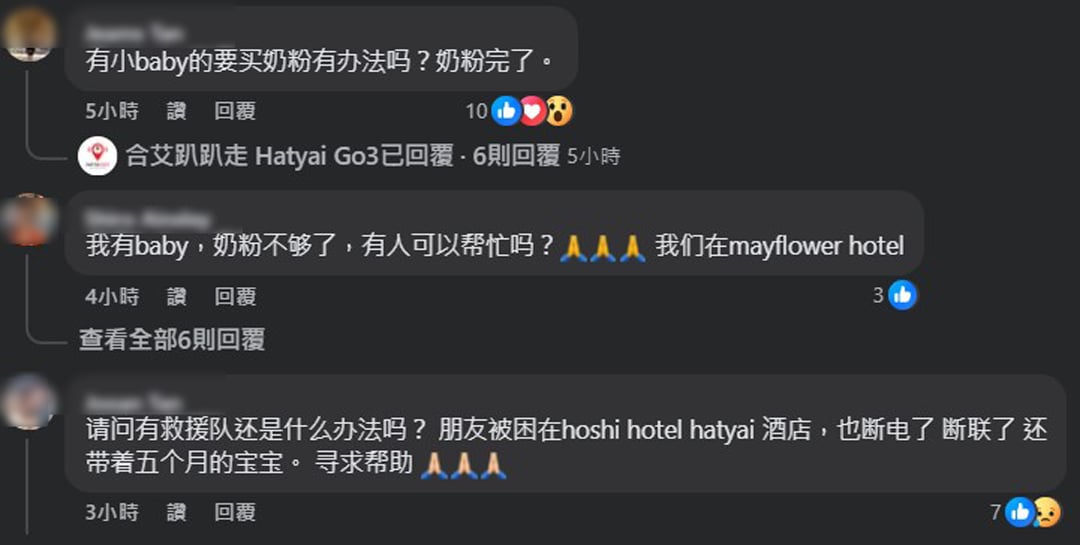
Task: Click the sad reaction emoji on hoshi comment
Action: click(1047, 512)
